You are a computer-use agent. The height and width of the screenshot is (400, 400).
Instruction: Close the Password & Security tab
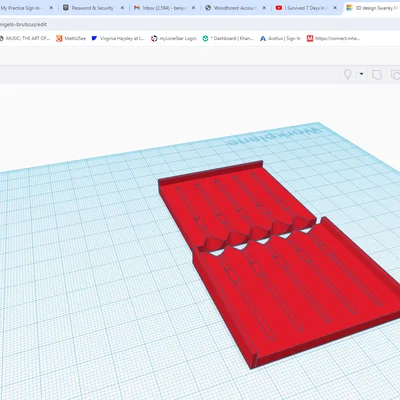122,8
